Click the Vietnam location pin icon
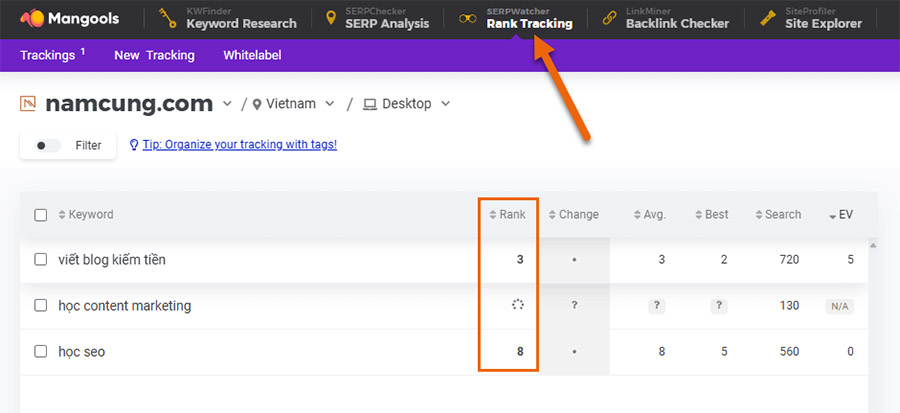 [x=257, y=104]
